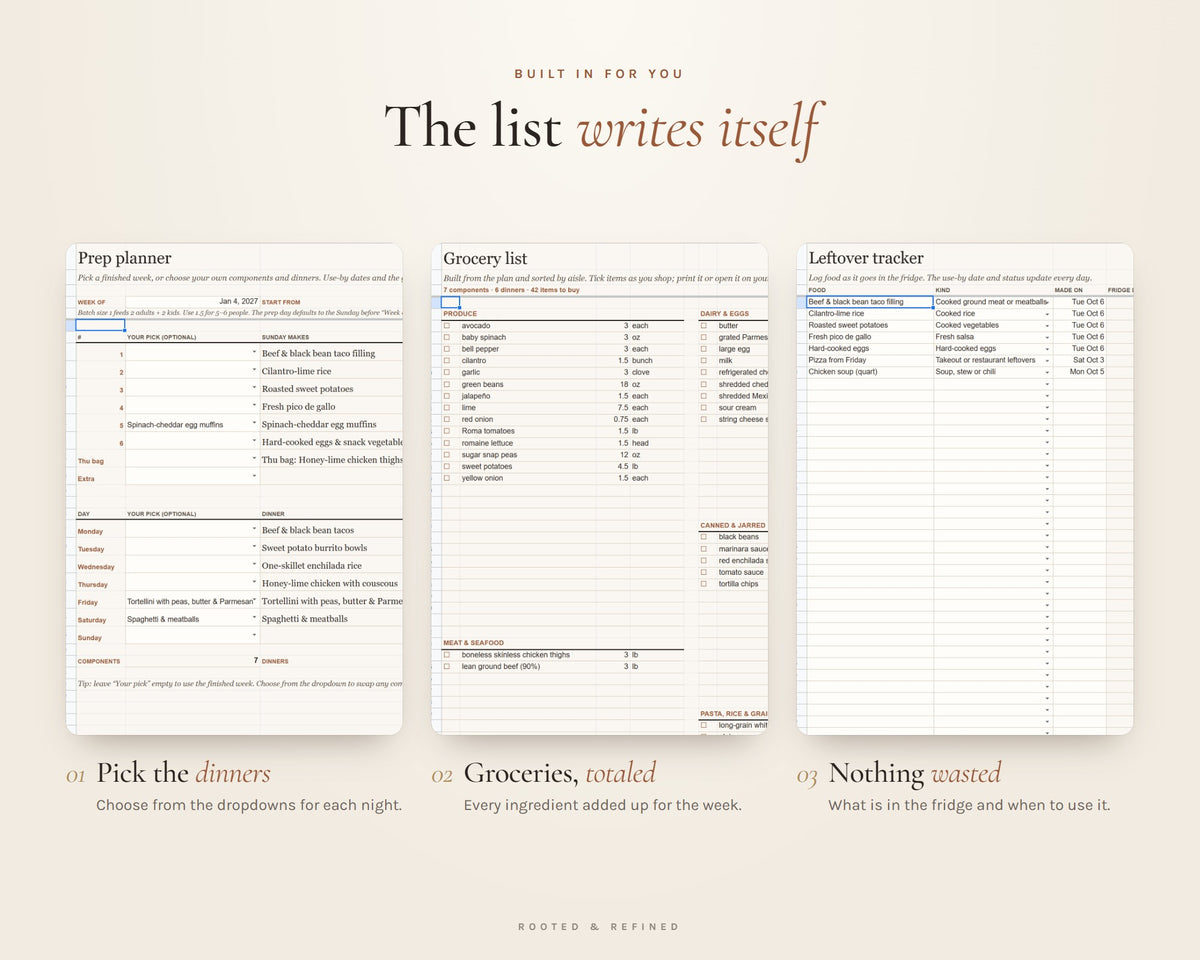Image resolution: width=1200 pixels, height=960 pixels.
Task: Click the PRODUCE section header
Action: [460, 314]
